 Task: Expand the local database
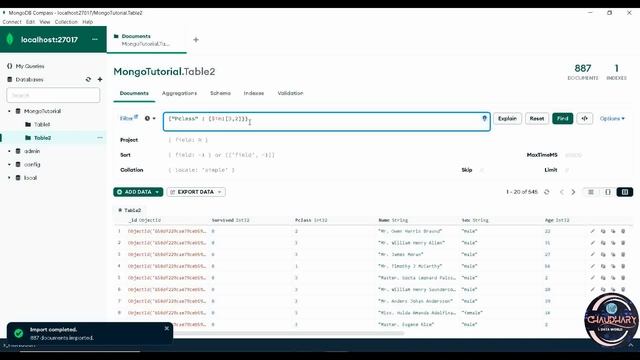coord(9,178)
